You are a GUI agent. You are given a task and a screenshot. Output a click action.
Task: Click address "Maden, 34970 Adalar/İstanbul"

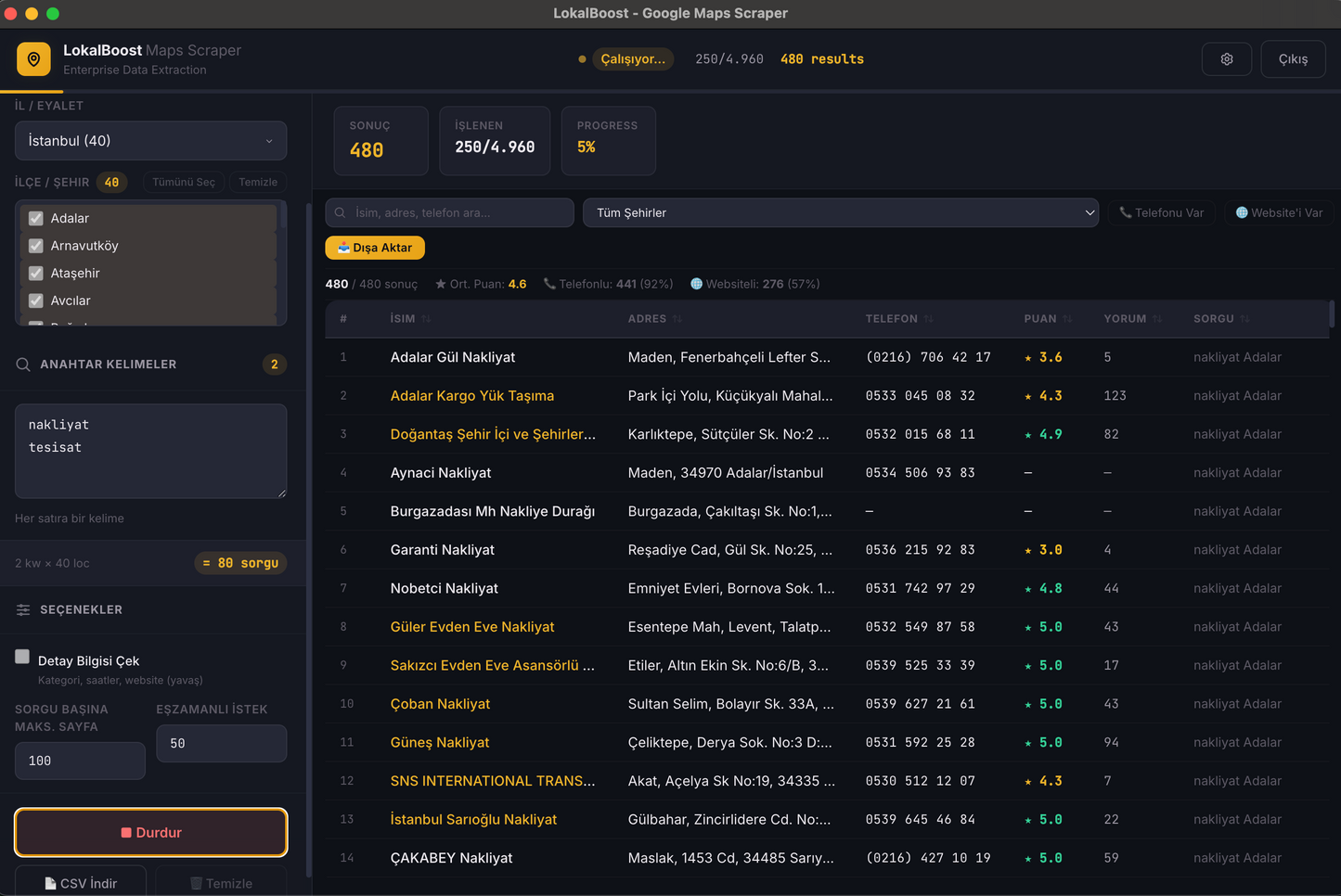(726, 473)
